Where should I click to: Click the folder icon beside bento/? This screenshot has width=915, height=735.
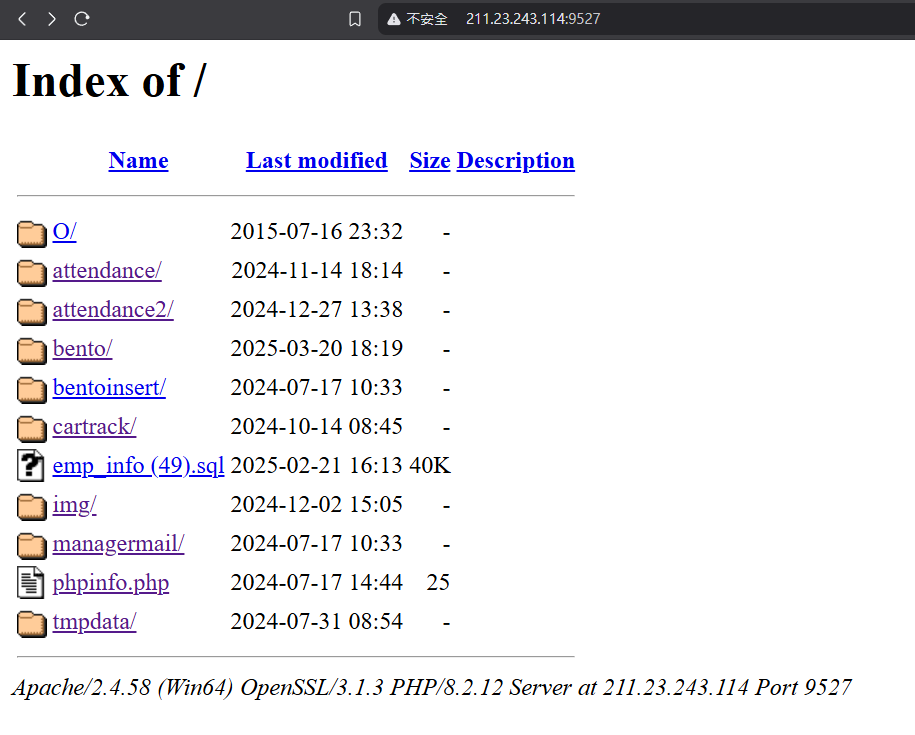click(x=32, y=351)
